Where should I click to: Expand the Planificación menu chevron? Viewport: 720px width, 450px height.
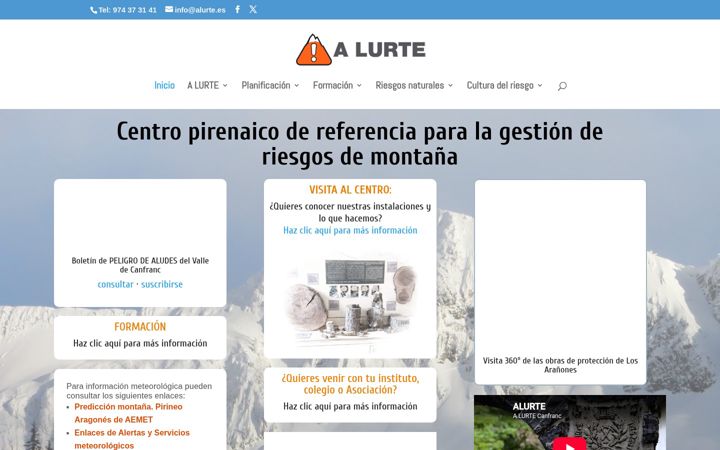(x=297, y=85)
